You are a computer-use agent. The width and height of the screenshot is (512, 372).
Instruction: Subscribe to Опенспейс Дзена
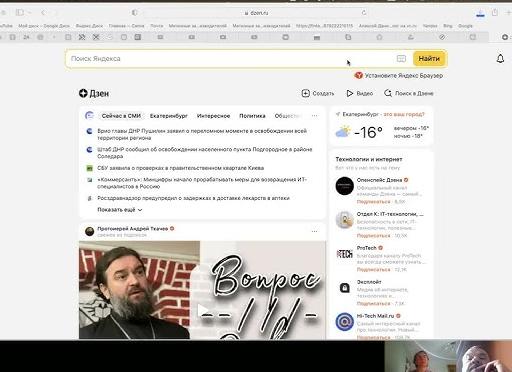coord(373,202)
